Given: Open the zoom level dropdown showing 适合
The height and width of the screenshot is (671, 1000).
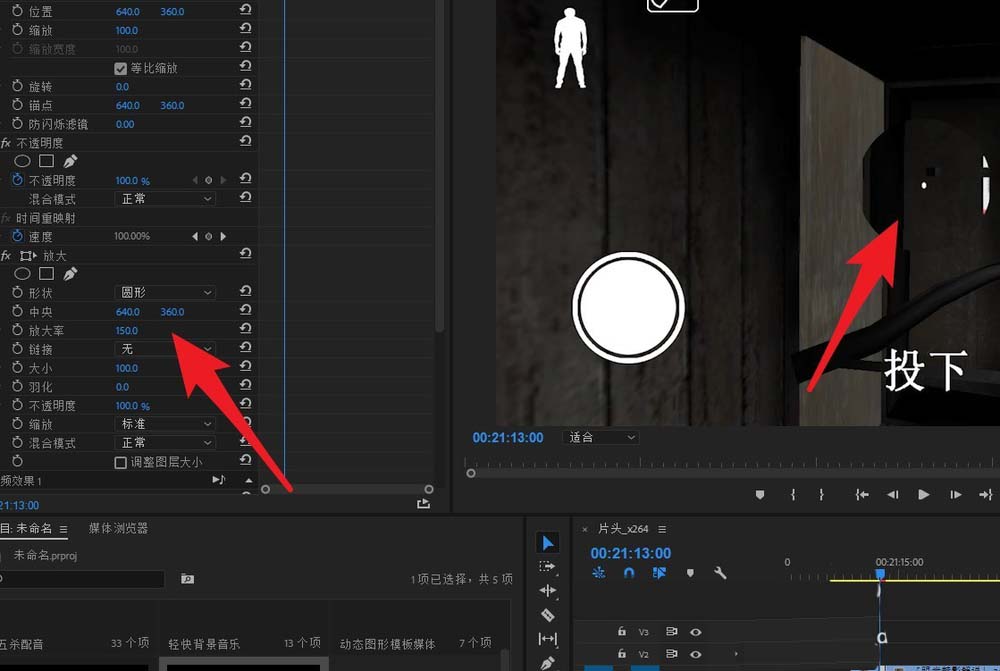Looking at the screenshot, I should (600, 437).
